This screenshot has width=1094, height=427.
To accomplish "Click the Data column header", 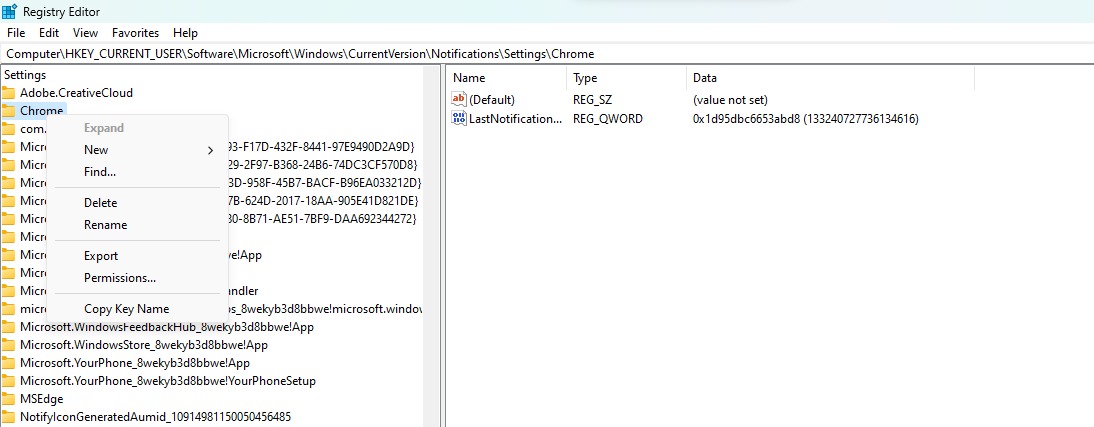I will coord(704,78).
